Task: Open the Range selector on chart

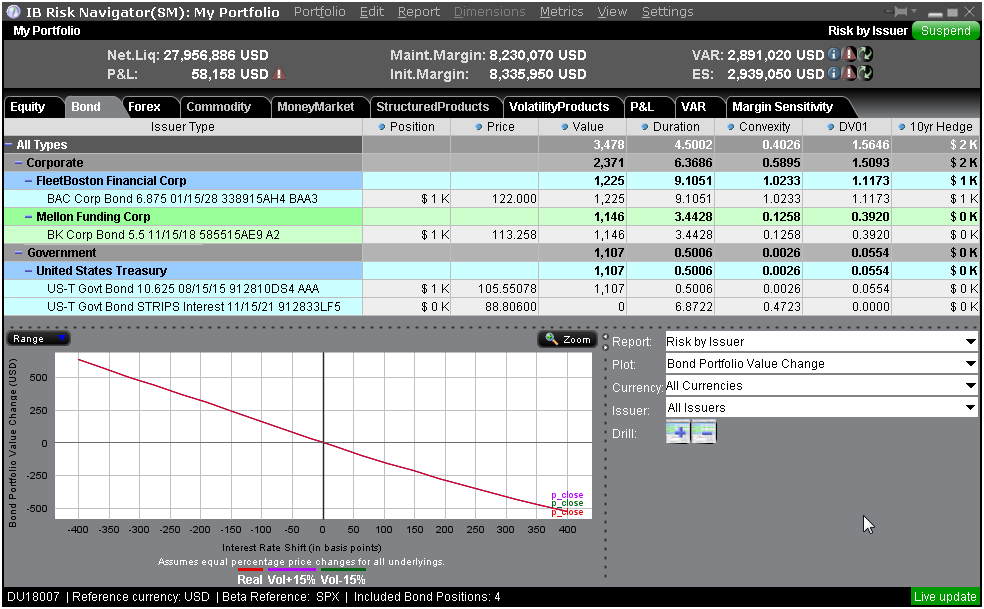Action: [38, 339]
